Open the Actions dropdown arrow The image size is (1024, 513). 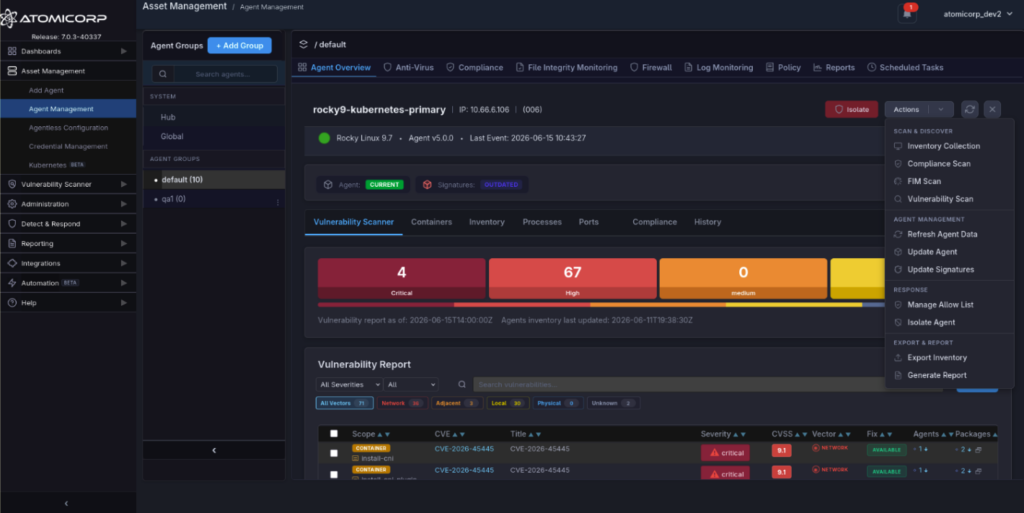coord(940,110)
